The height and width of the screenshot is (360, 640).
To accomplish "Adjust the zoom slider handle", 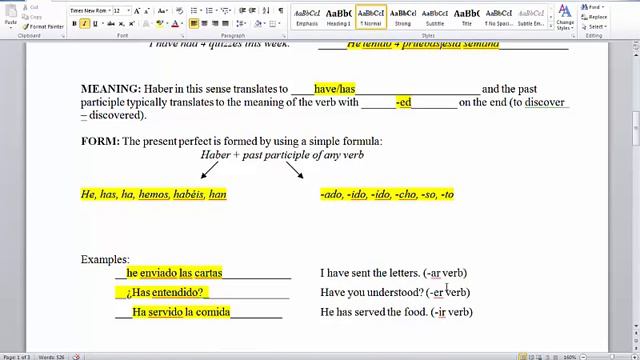I will [x=612, y=357].
